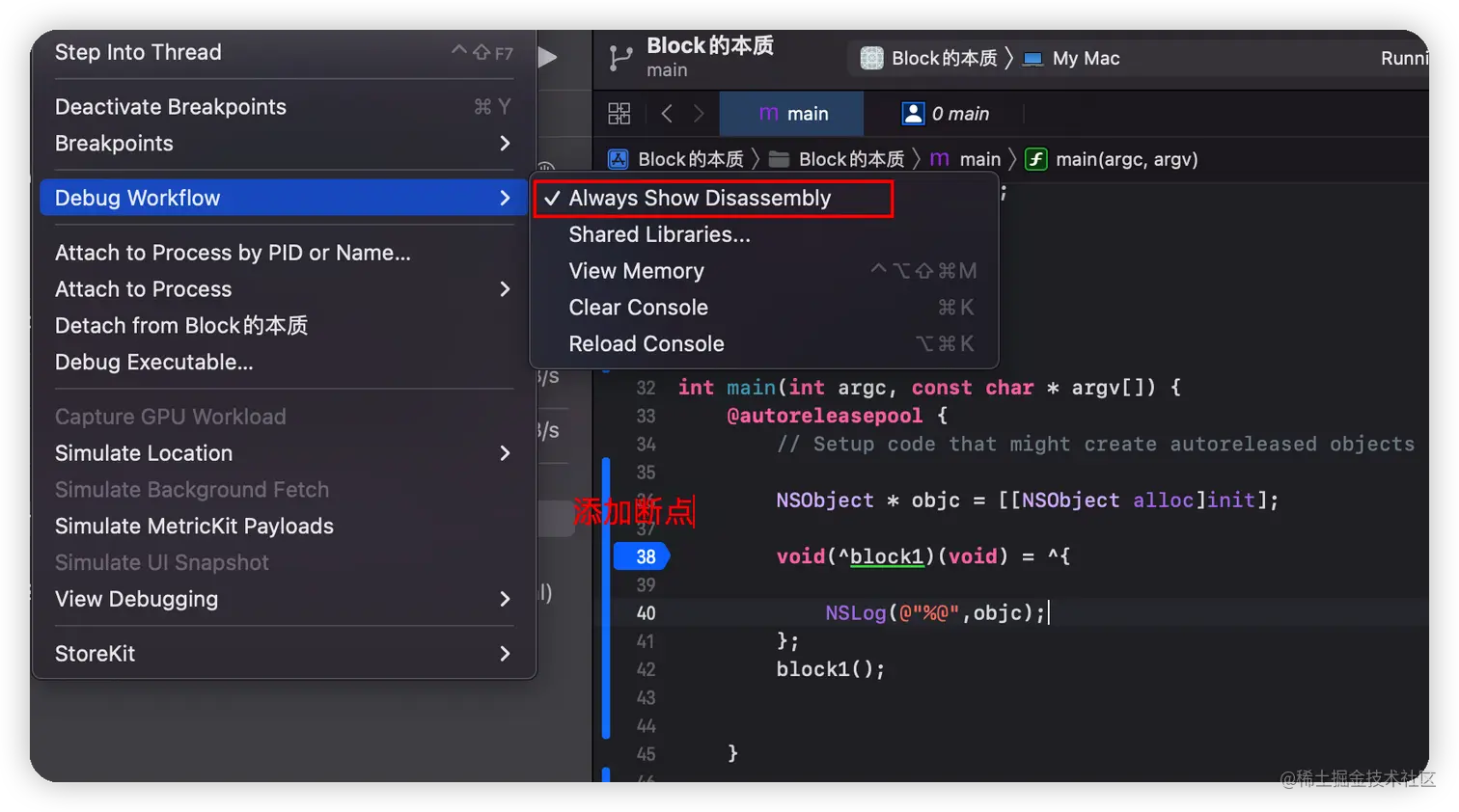Image resolution: width=1459 pixels, height=812 pixels.
Task: Expand Attach to Process submenu arrow
Action: coord(505,289)
